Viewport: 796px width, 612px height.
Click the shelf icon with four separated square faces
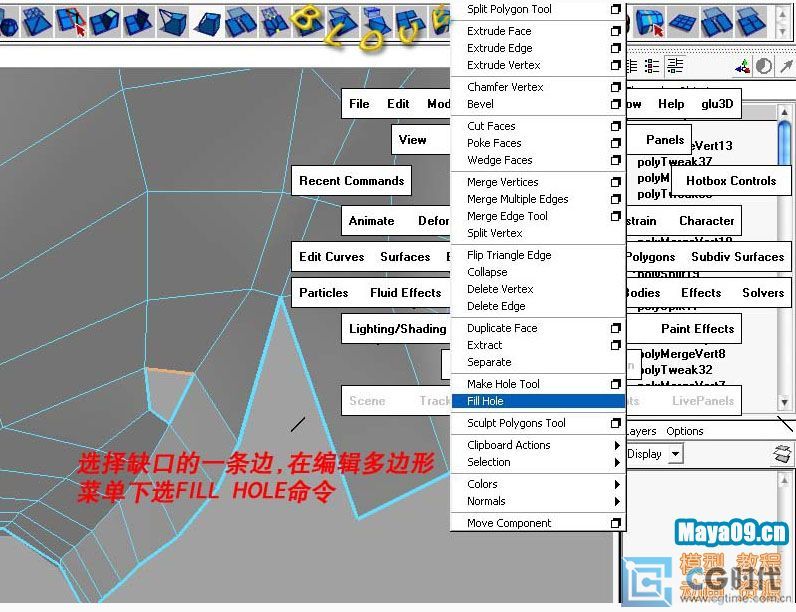(x=410, y=22)
